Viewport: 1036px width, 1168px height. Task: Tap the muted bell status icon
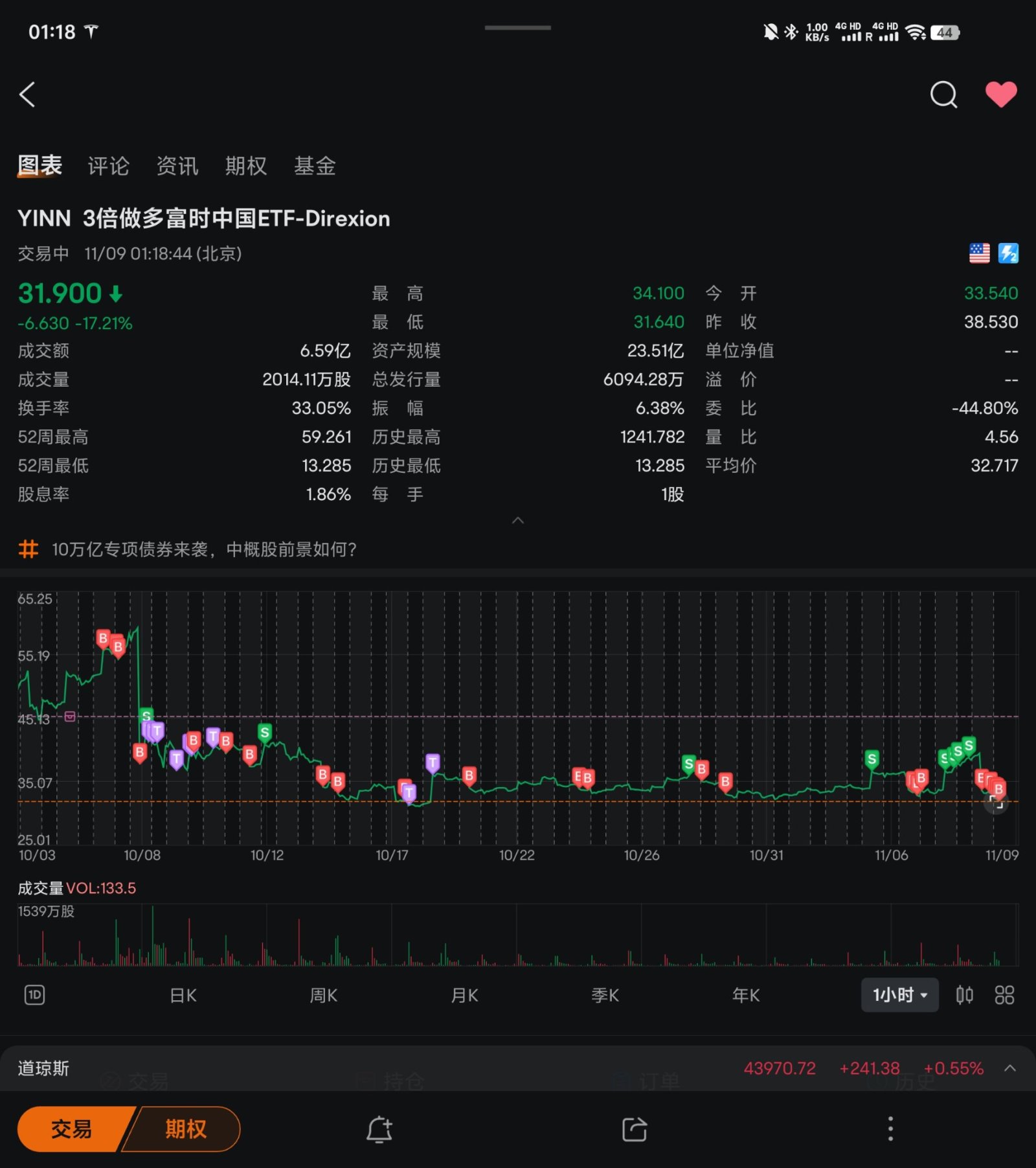pyautogui.click(x=771, y=32)
